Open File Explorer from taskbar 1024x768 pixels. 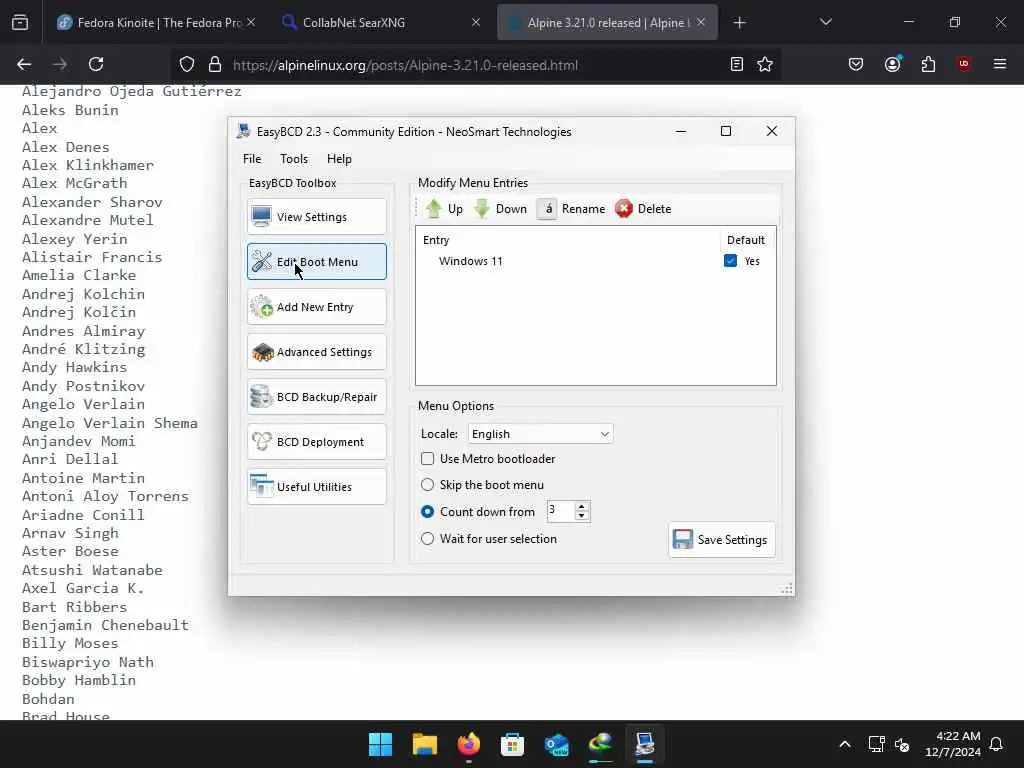(424, 744)
